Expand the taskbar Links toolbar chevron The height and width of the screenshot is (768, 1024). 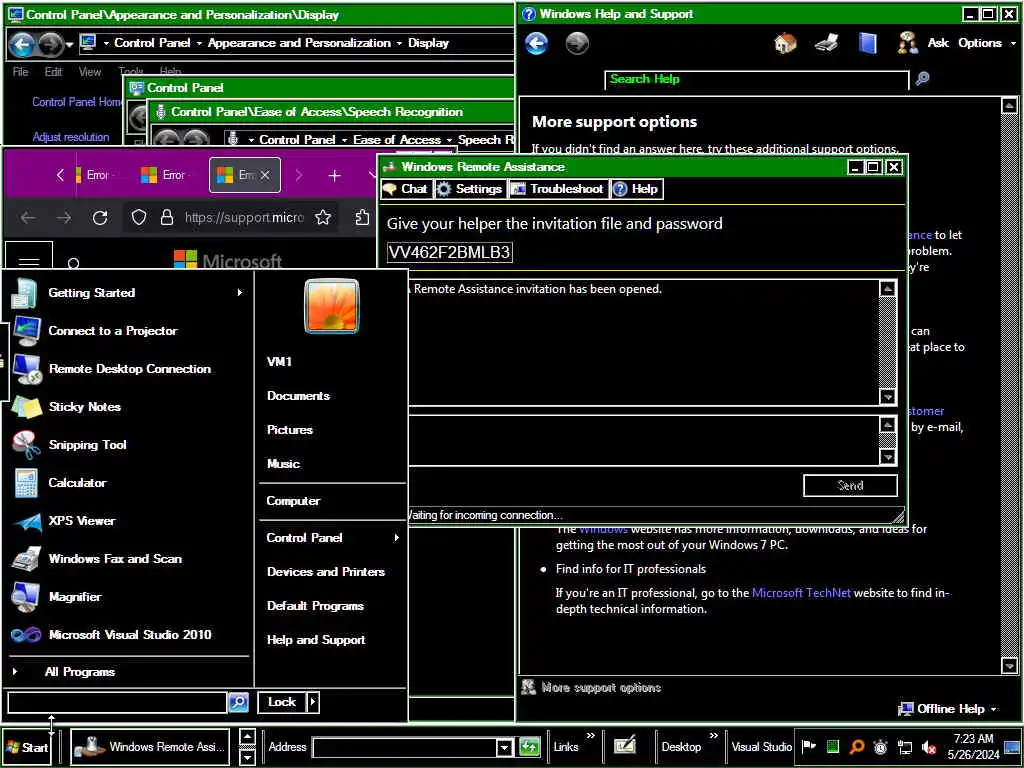(590, 737)
